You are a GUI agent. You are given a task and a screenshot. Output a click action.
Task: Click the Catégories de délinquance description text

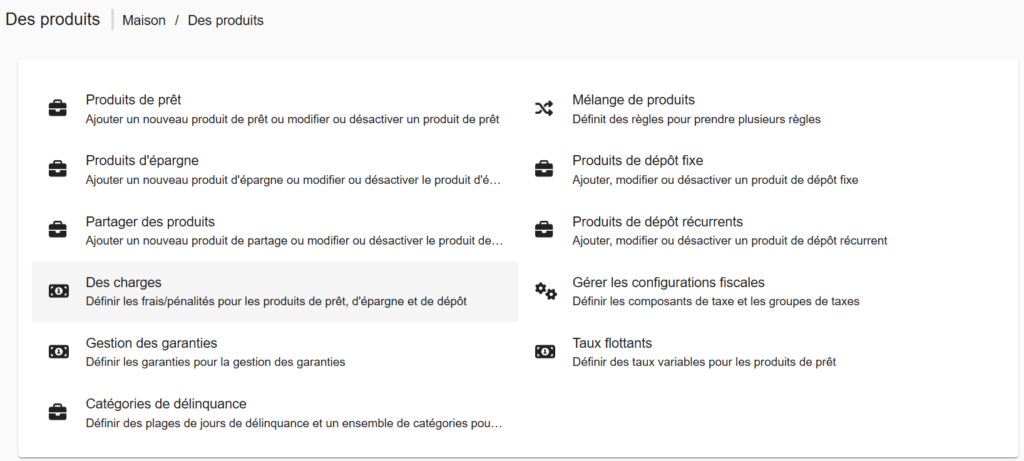(x=293, y=423)
